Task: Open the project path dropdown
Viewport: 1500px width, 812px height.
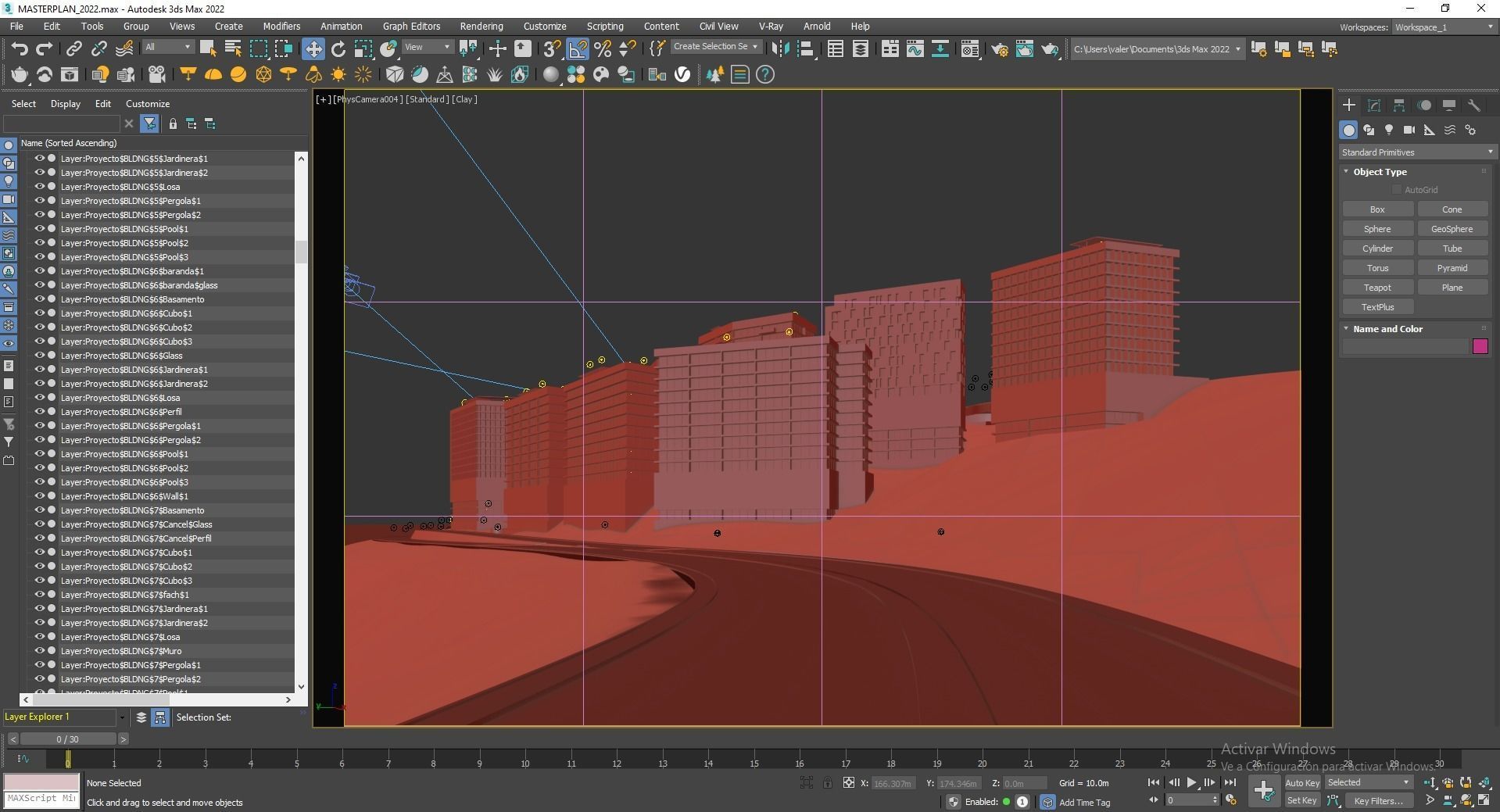Action: pyautogui.click(x=1157, y=48)
